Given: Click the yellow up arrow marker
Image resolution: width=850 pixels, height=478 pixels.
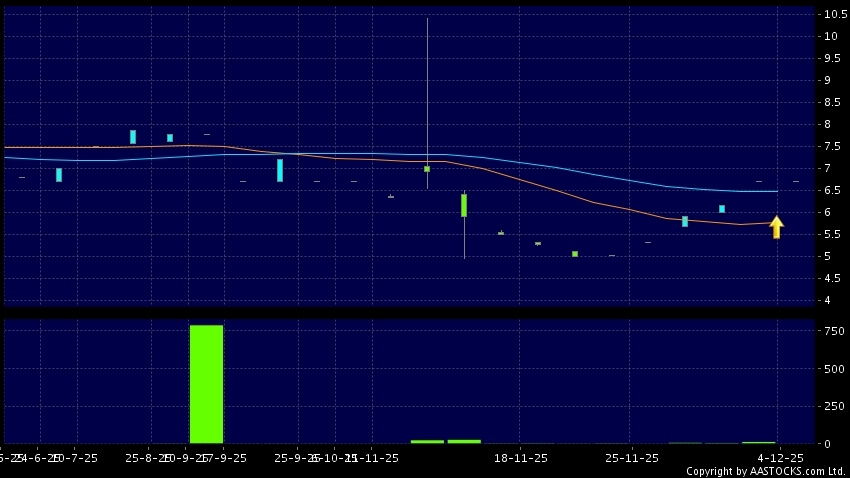Looking at the screenshot, I should point(776,227).
